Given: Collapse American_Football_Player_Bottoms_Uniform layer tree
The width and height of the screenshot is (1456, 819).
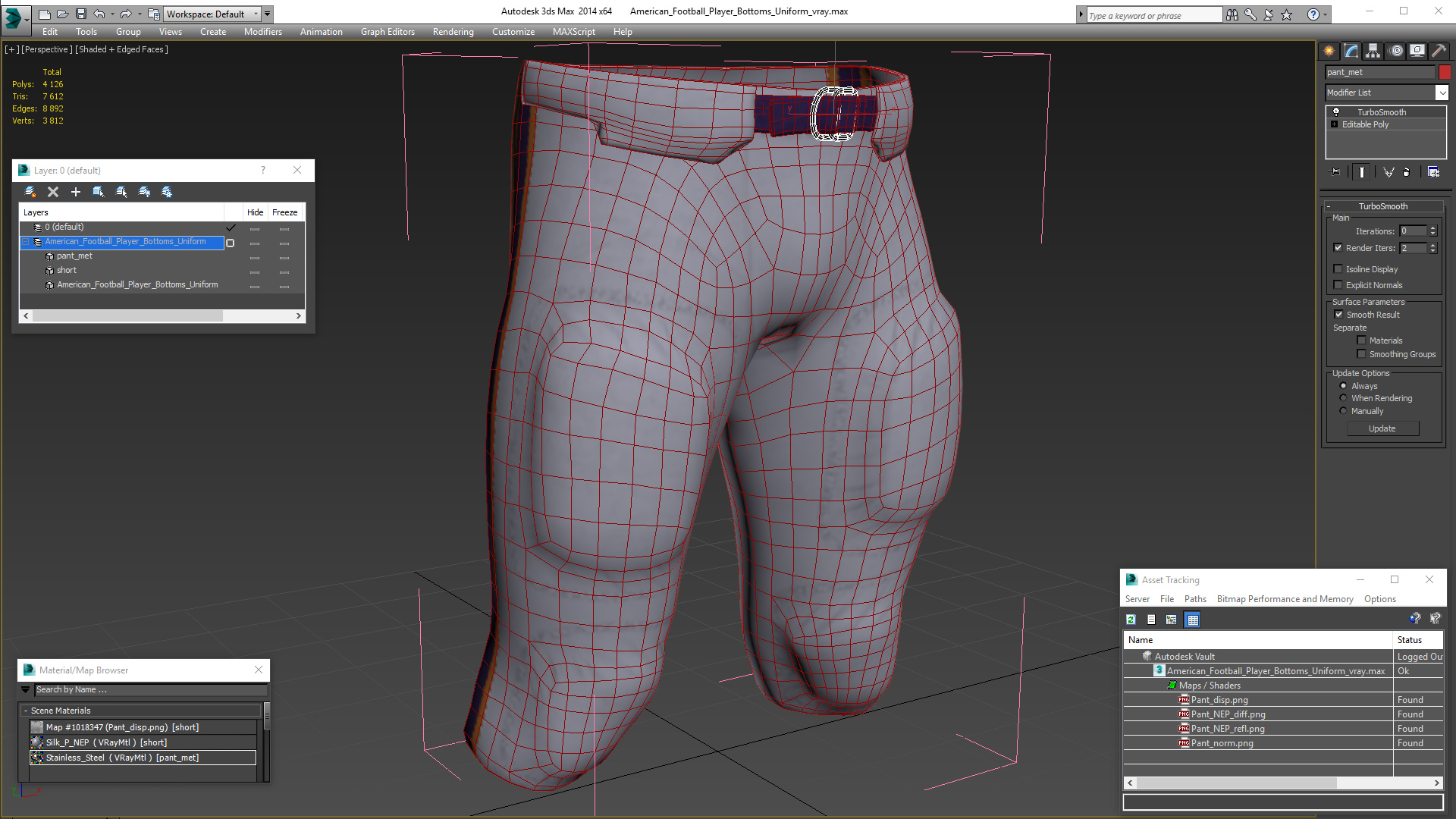Looking at the screenshot, I should pos(26,242).
